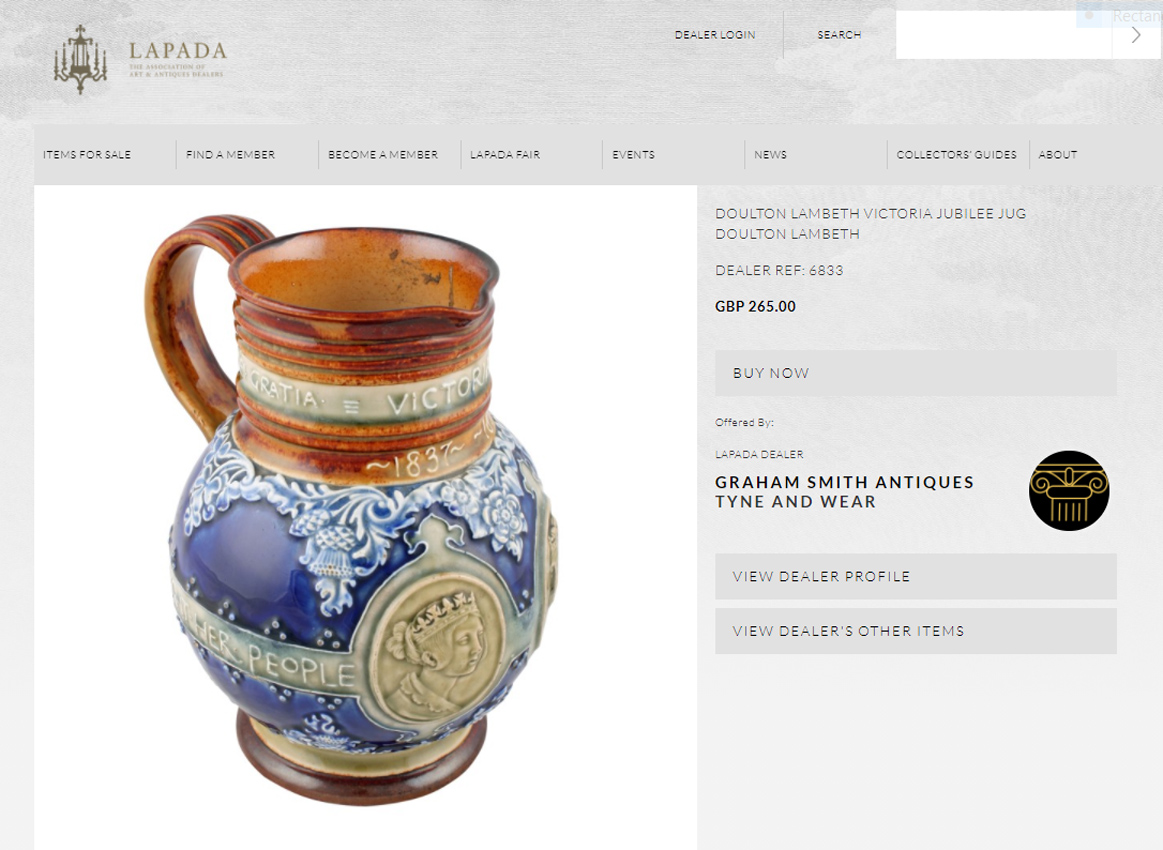
Task: Click the Buy Now button
Action: (x=915, y=373)
